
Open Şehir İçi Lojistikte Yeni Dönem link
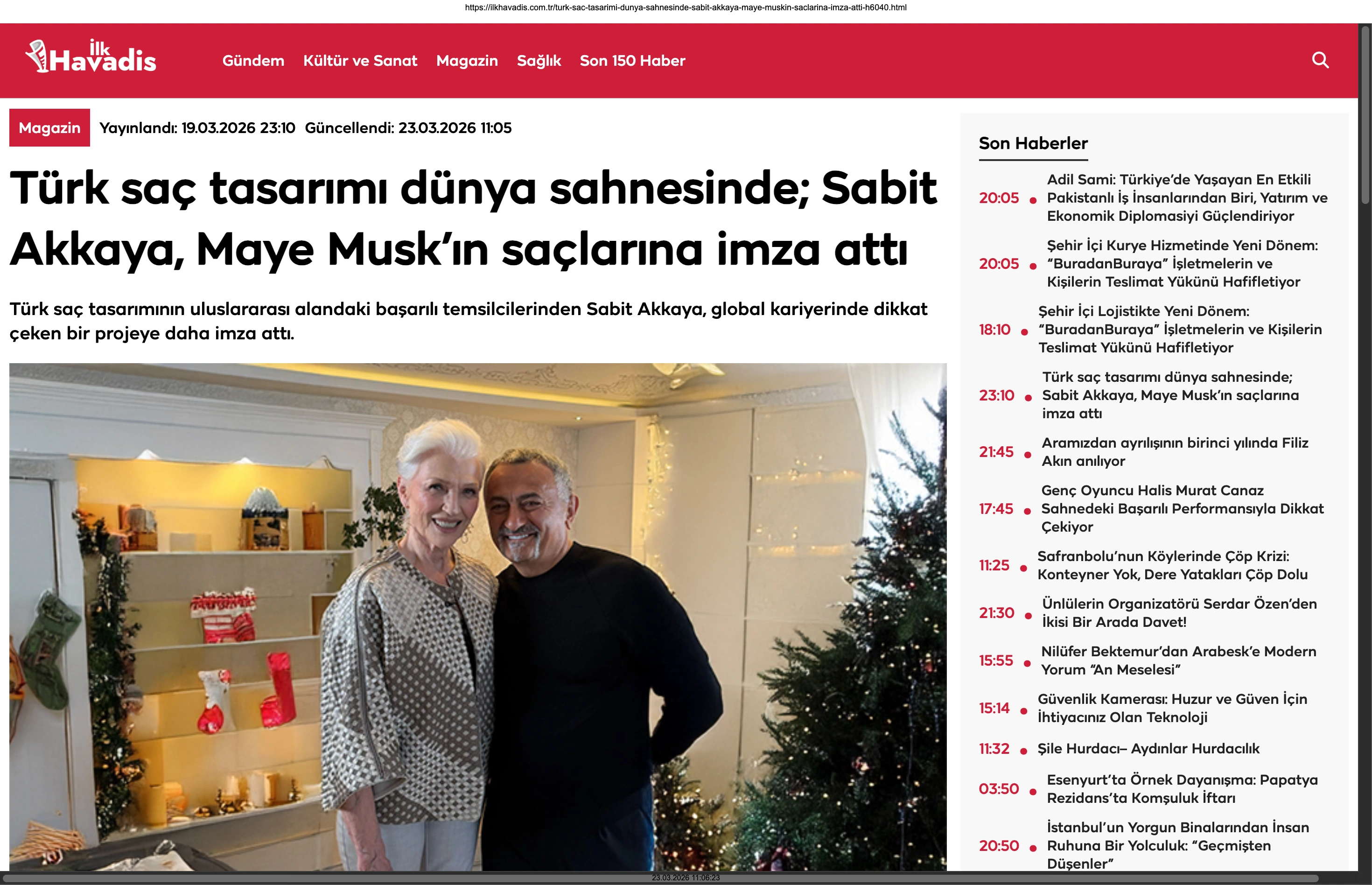(x=1180, y=329)
